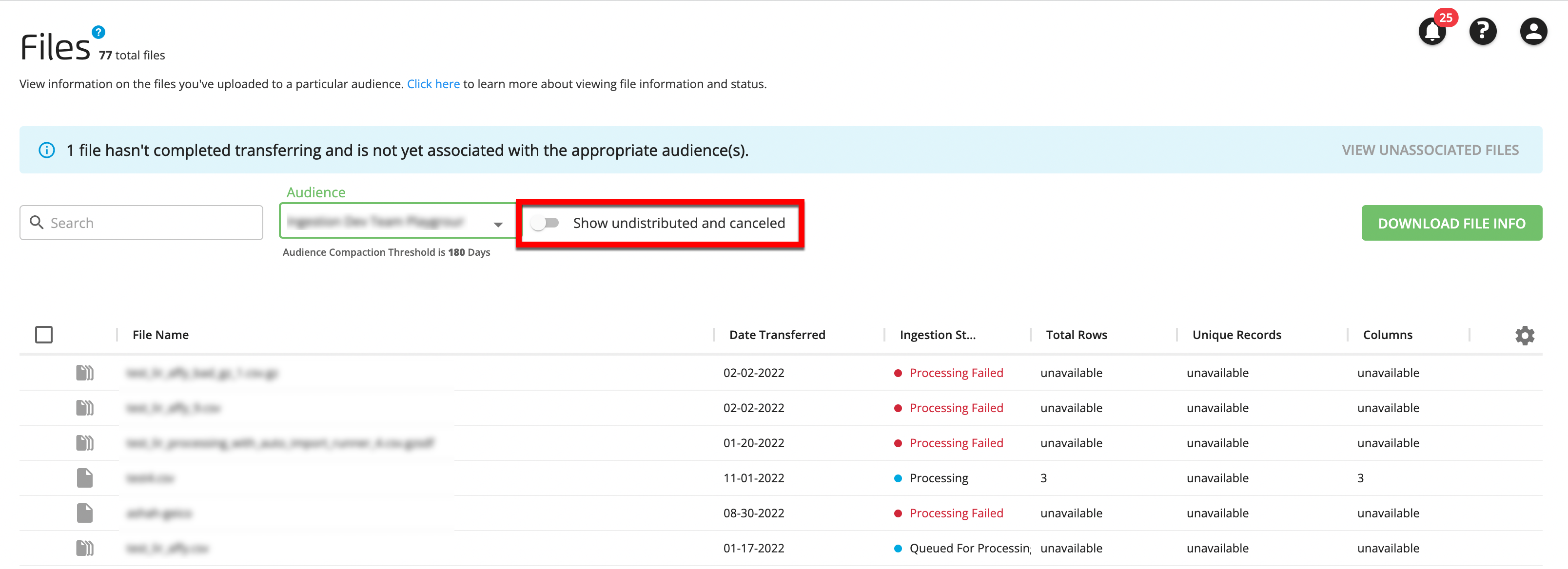Click the file icon in the 08-30-2022 row
Image resolution: width=1568 pixels, height=569 pixels.
pyautogui.click(x=85, y=513)
